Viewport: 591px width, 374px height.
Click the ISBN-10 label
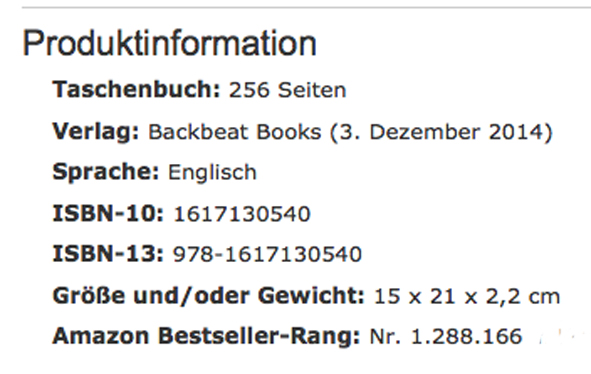coord(108,213)
